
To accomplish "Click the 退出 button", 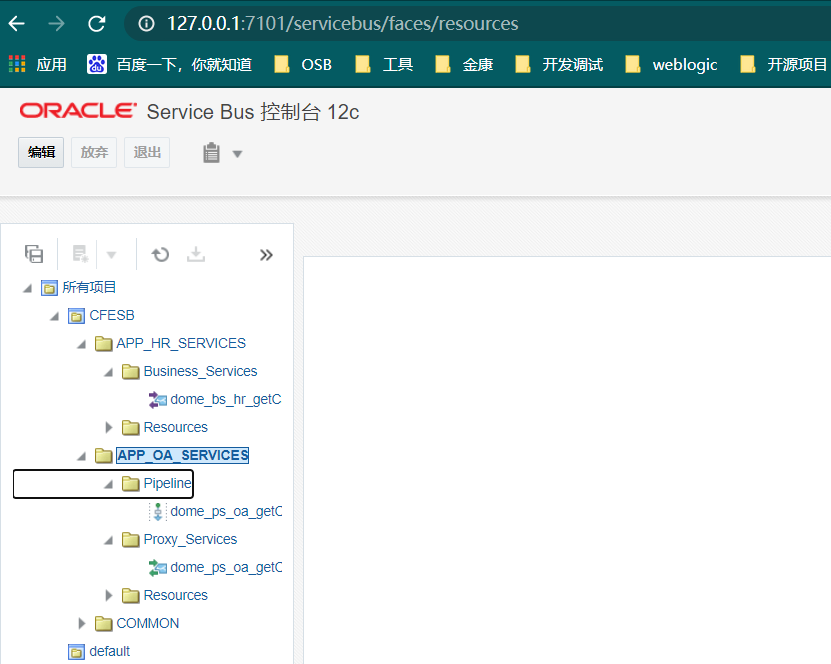I will (x=147, y=153).
